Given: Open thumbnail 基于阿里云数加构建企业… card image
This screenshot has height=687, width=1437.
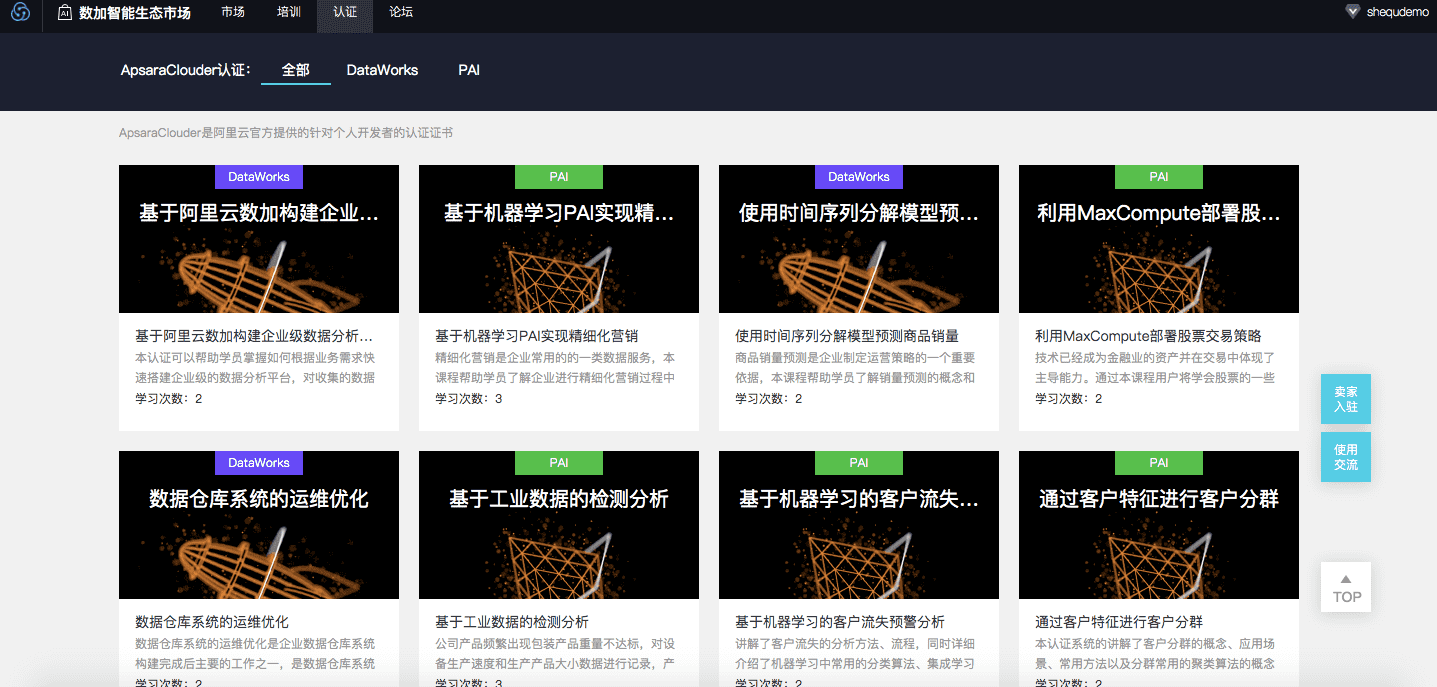Looking at the screenshot, I should pyautogui.click(x=259, y=239).
